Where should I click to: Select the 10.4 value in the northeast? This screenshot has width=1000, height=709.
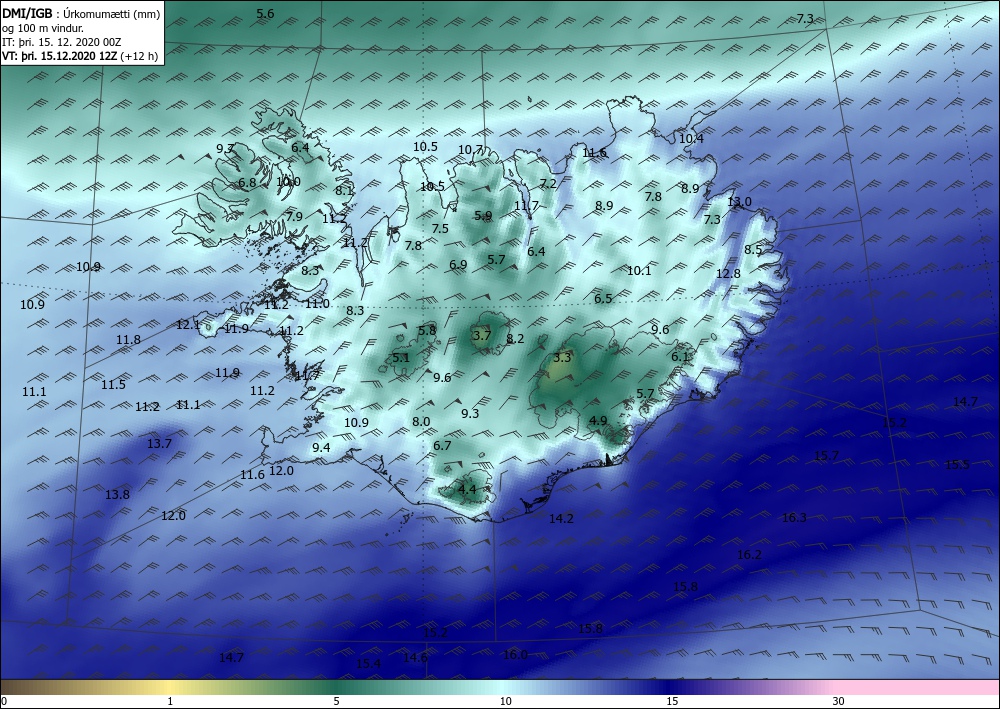coord(691,138)
